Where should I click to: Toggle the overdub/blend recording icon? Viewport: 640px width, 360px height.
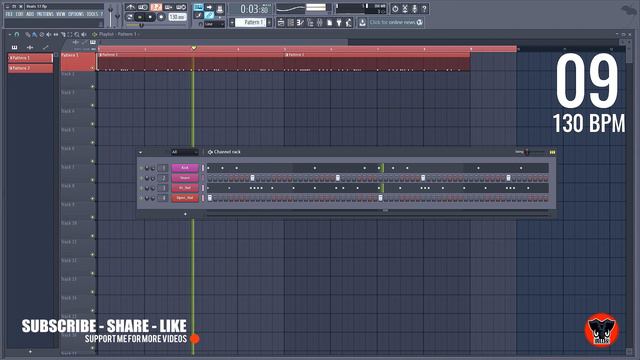pyautogui.click(x=169, y=7)
